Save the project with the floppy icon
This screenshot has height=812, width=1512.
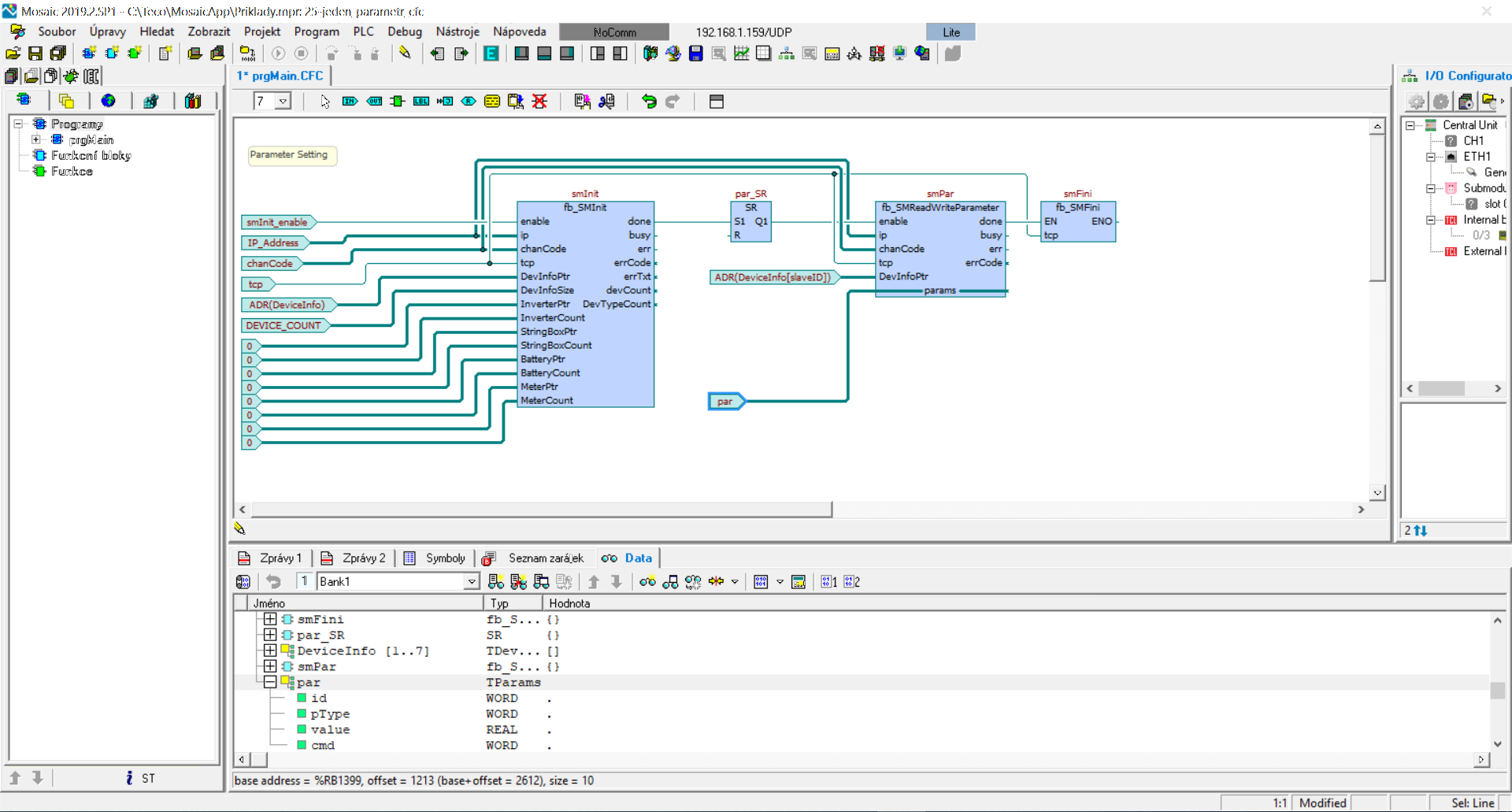[35, 54]
